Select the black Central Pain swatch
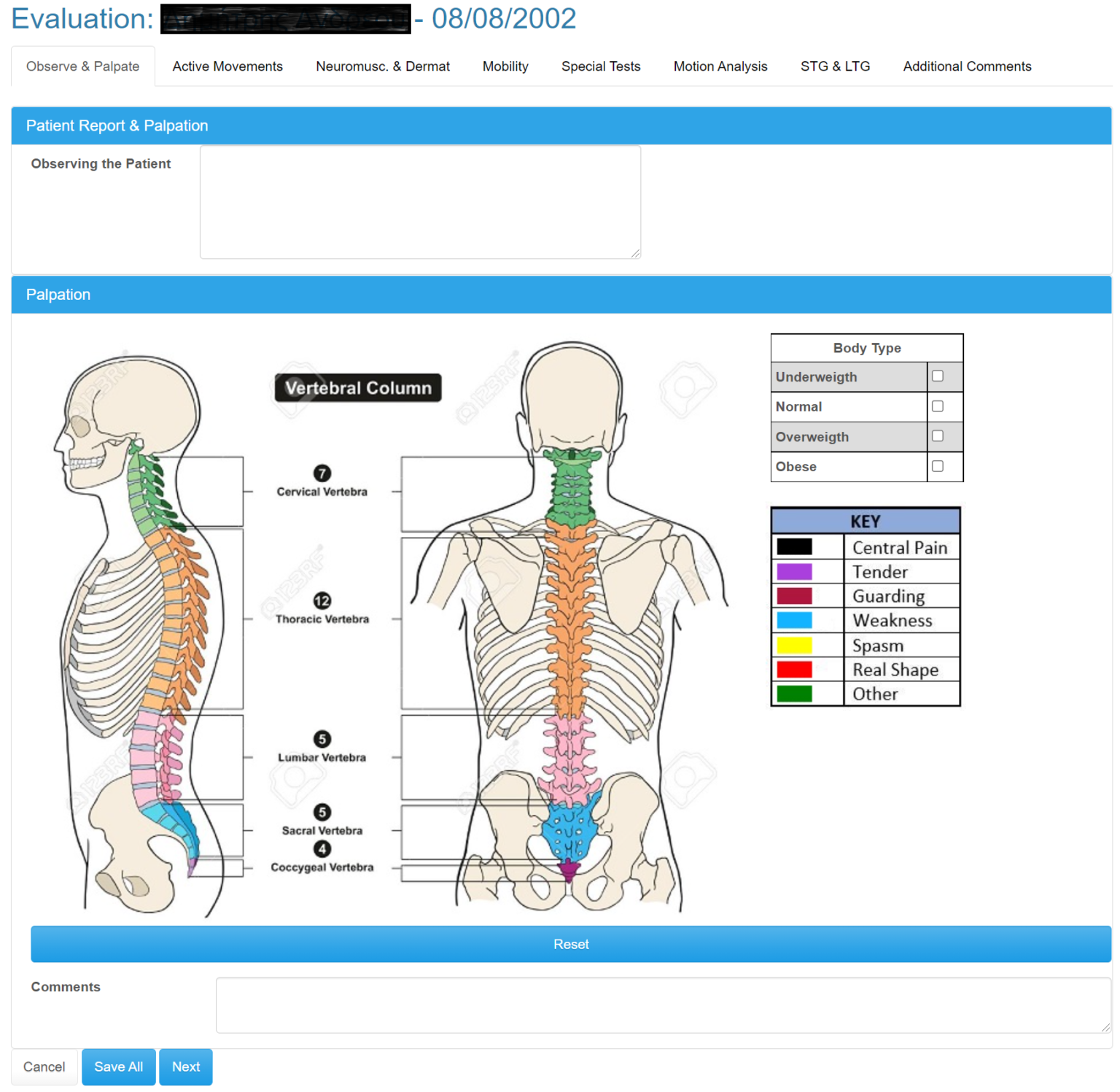Viewport: 1120px width, 1092px height. (x=793, y=546)
